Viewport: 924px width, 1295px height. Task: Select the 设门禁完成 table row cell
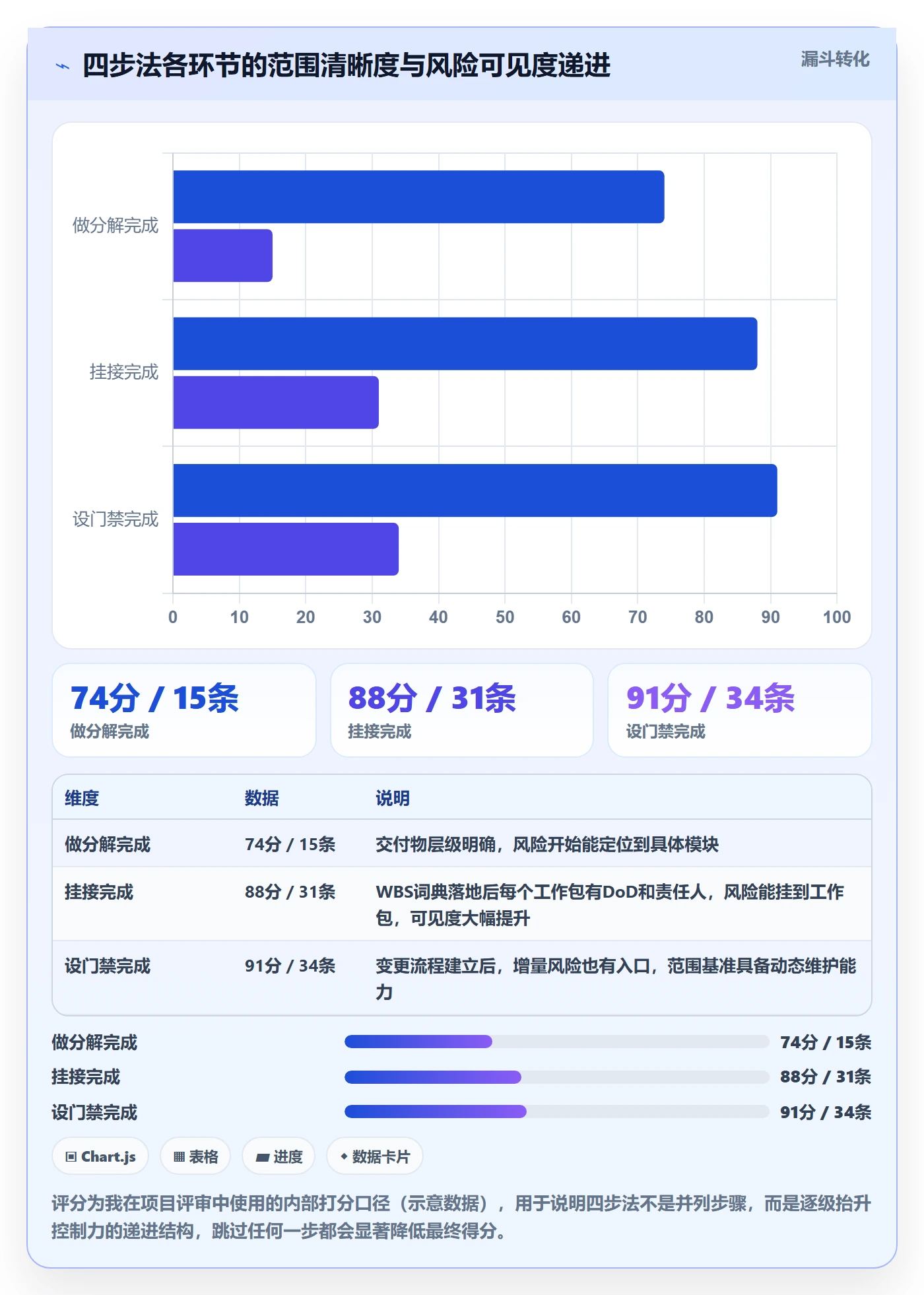(x=108, y=966)
